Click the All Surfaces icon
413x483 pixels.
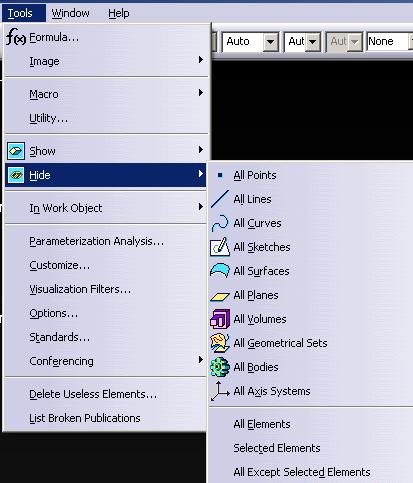(220, 271)
